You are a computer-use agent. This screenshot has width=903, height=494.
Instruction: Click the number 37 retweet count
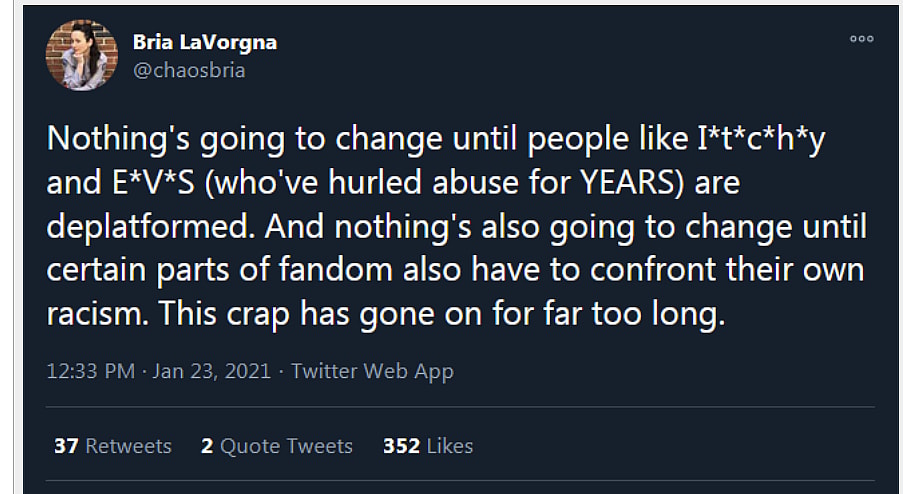click(x=66, y=445)
